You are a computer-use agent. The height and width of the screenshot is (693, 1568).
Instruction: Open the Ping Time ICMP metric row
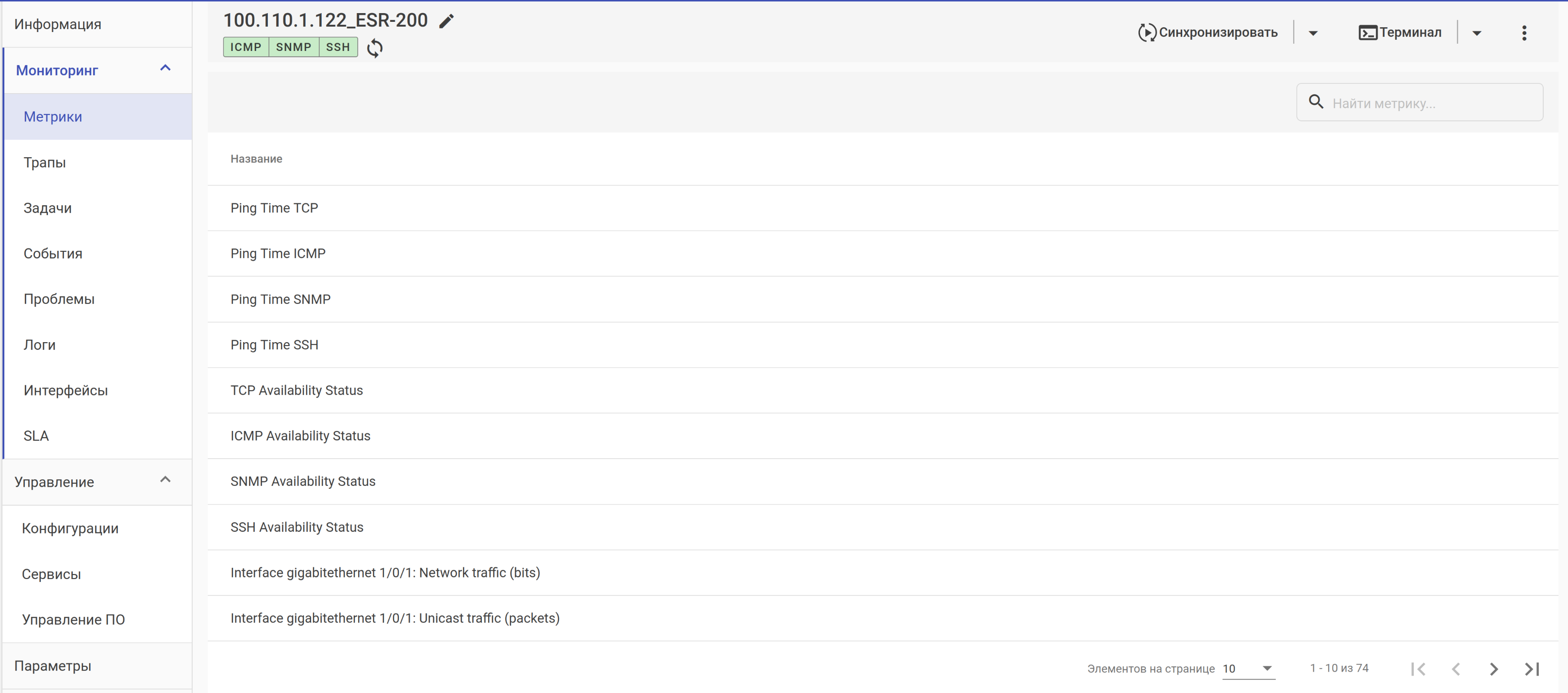(x=278, y=254)
